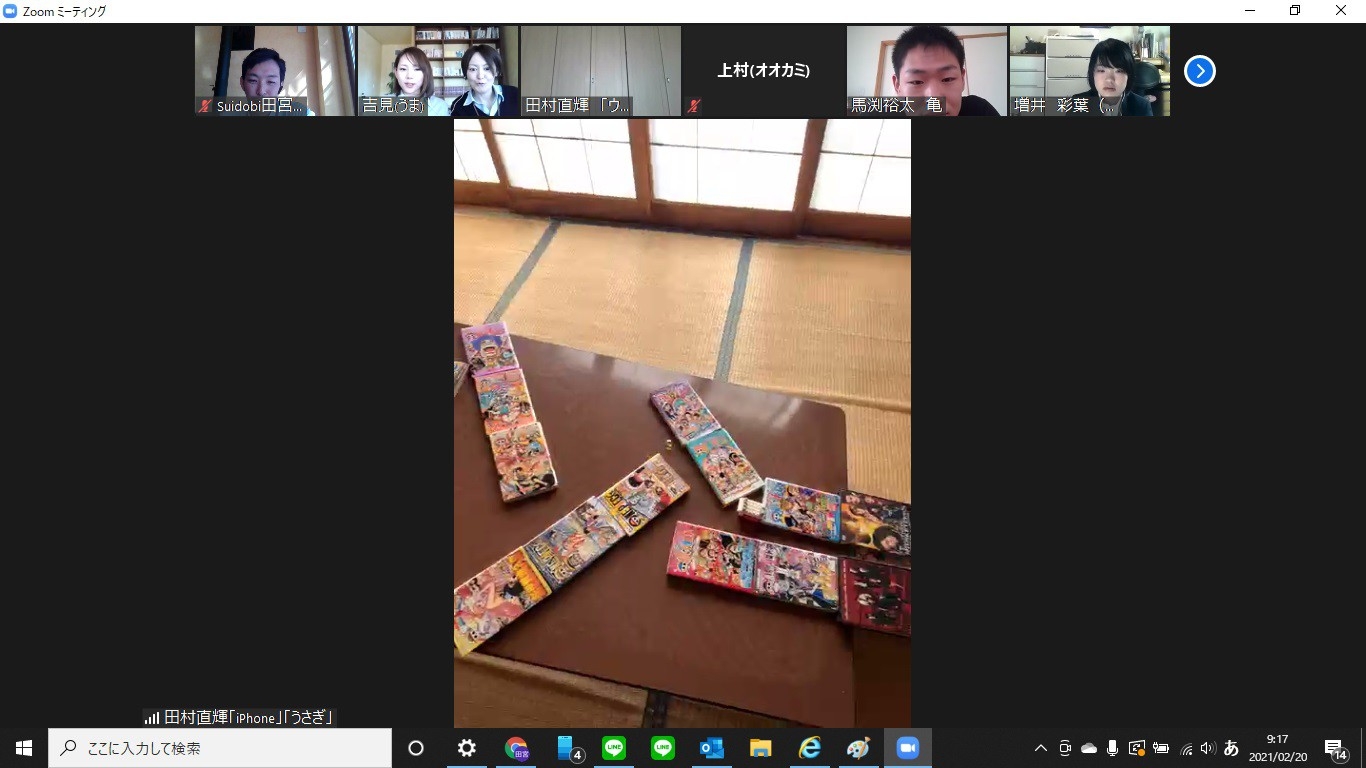Select 上村(オオカミ) participant tile
Viewport: 1366px width, 768px height.
[x=764, y=71]
